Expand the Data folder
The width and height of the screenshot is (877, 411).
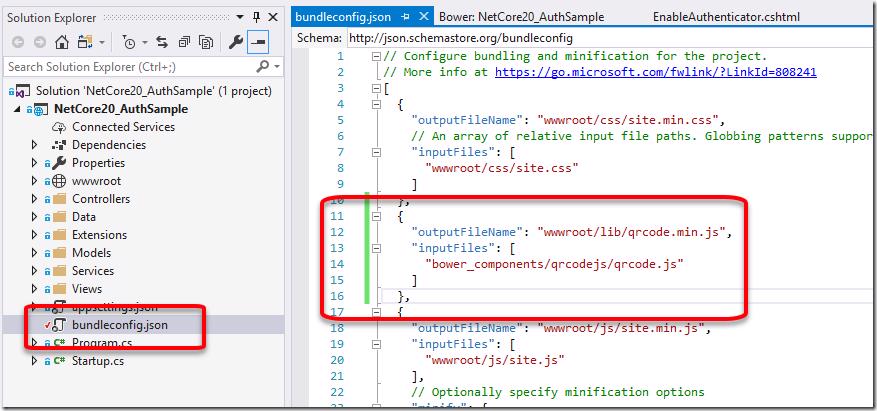(x=34, y=216)
